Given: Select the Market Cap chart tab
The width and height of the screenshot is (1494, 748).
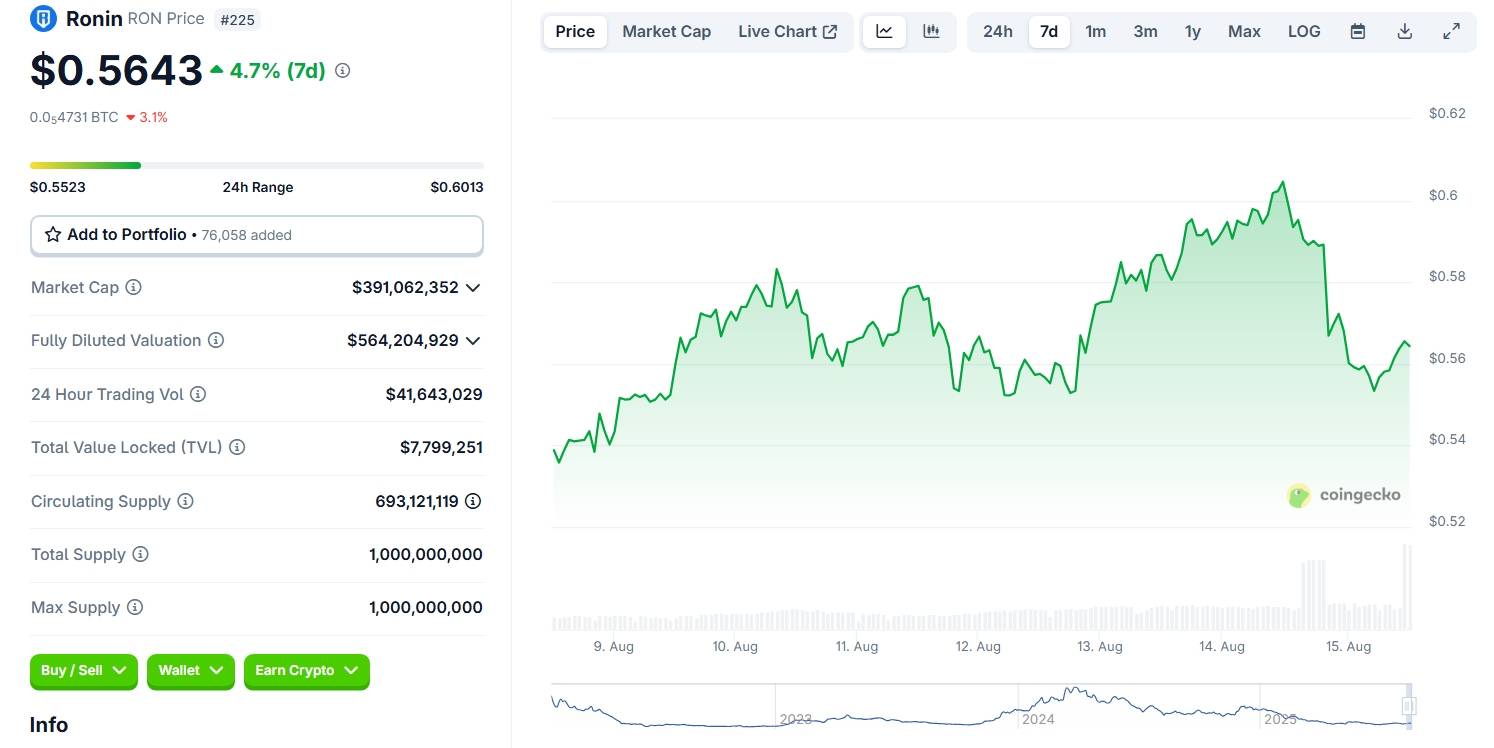Looking at the screenshot, I should tap(666, 31).
